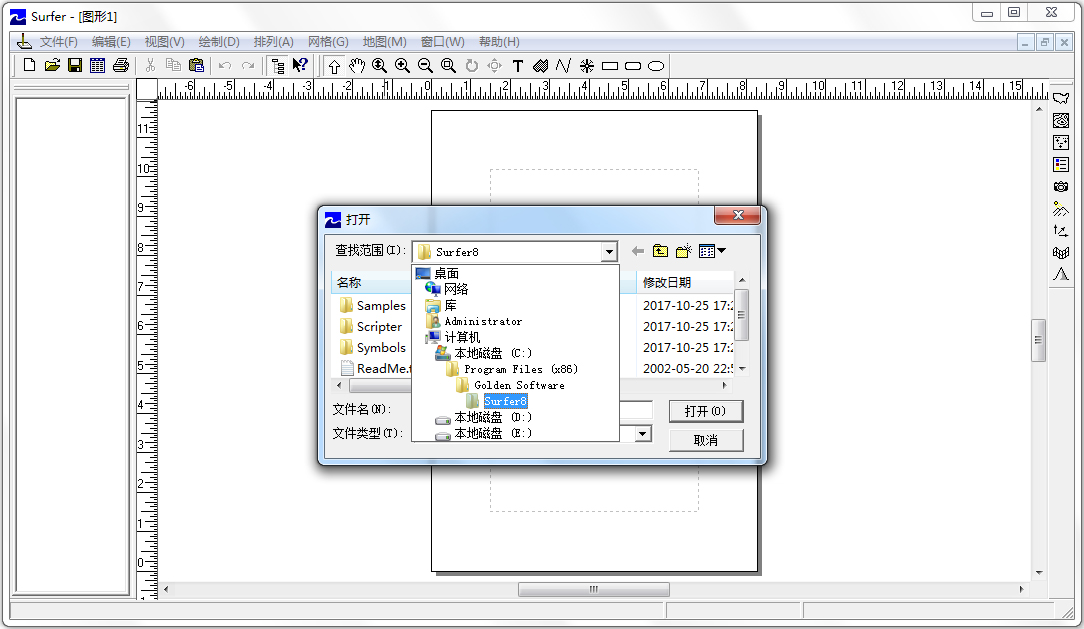Select 本地磁盘 (D:) in the list
1084x629 pixels.
tap(493, 417)
